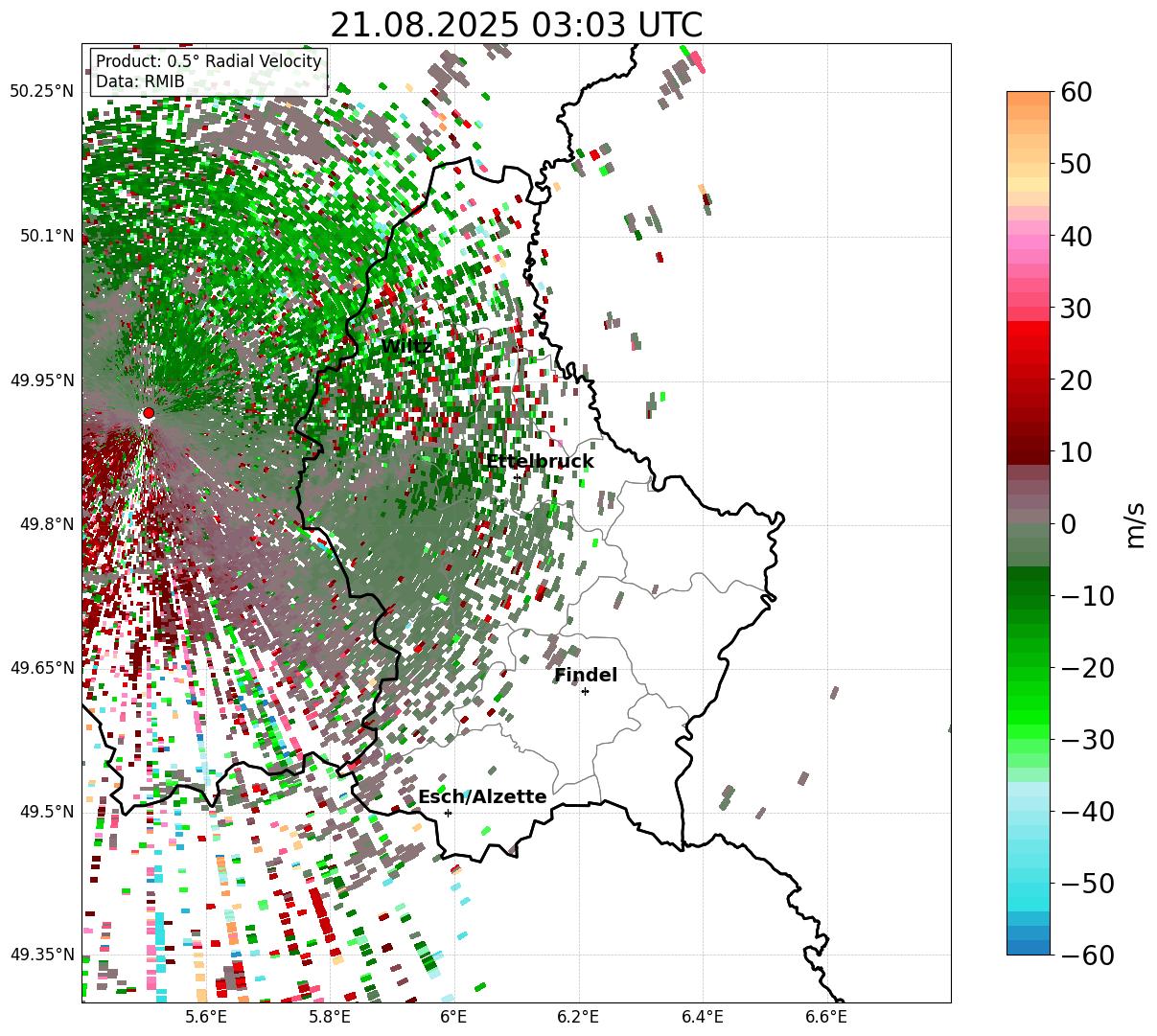Click the 49.5°N latitude tick label
The width and height of the screenshot is (1157, 1036).
[x=47, y=812]
